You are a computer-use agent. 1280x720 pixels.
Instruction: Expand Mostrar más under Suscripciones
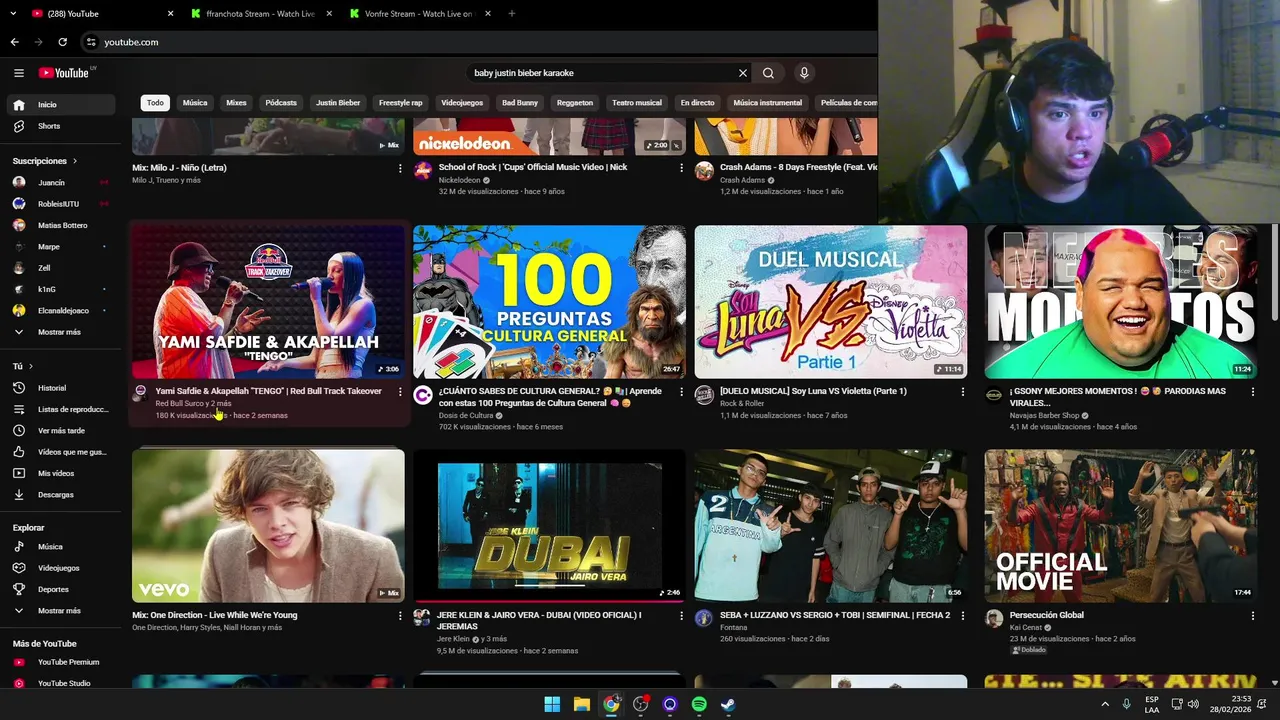point(63,332)
